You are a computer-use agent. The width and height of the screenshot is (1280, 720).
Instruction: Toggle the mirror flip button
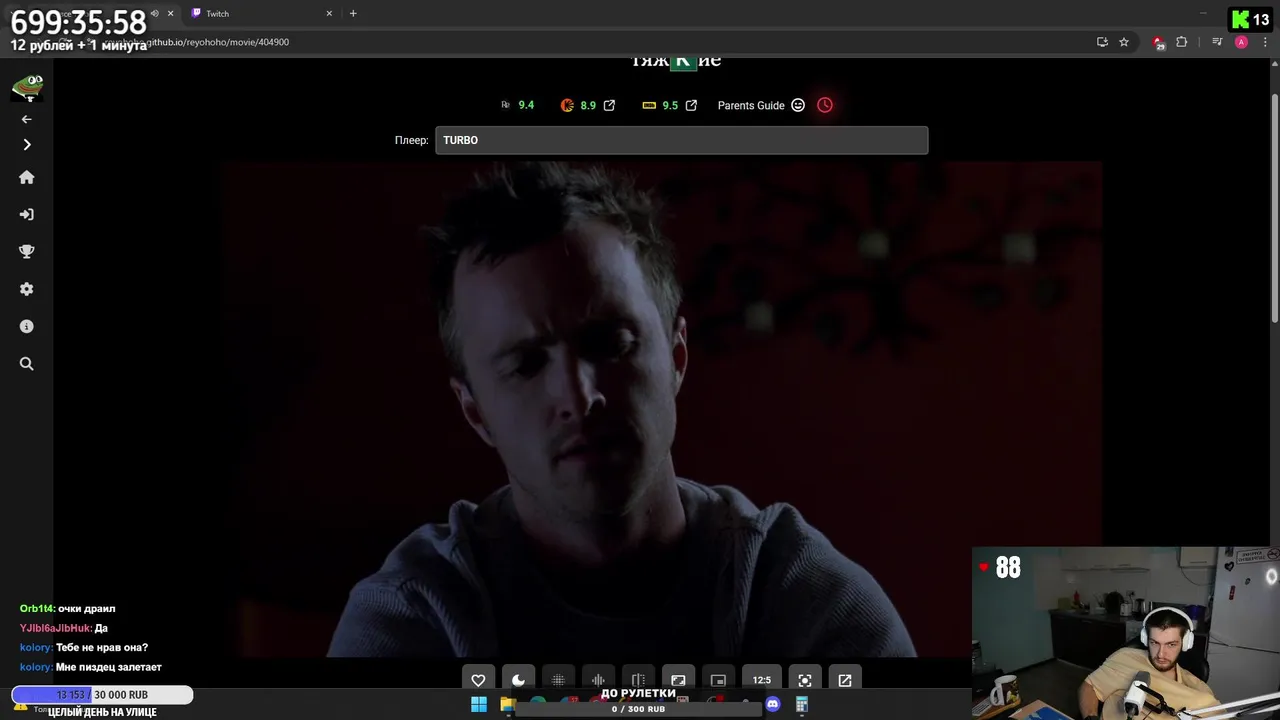[638, 680]
